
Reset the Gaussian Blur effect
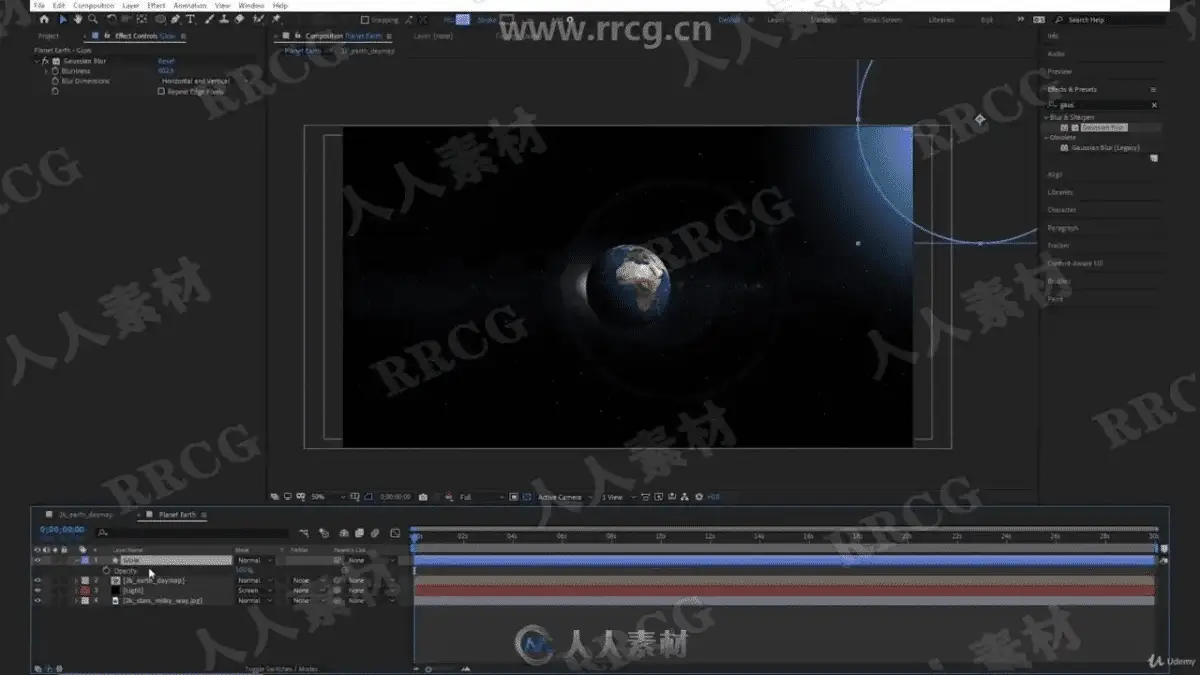coord(166,61)
